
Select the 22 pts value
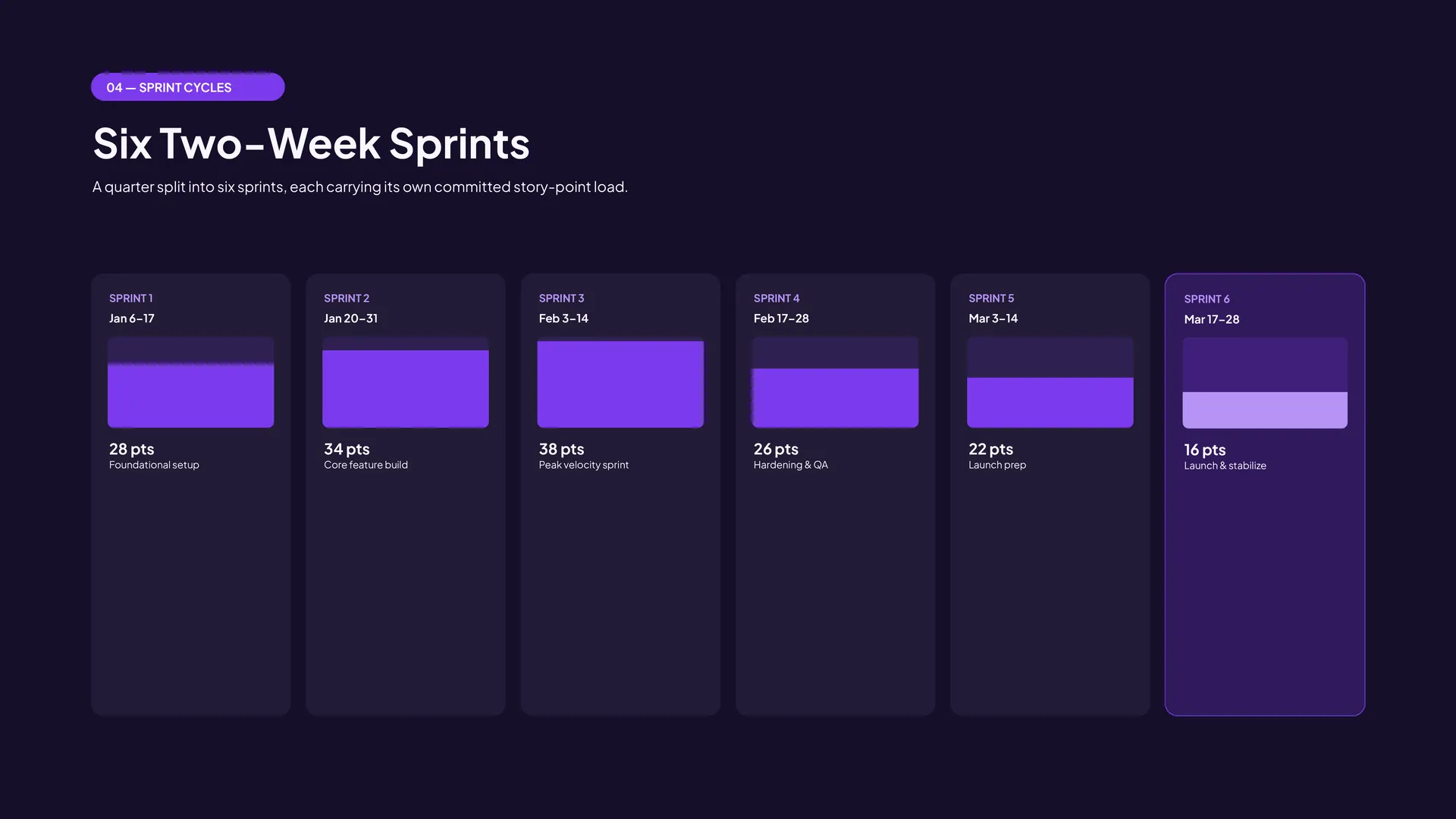[x=990, y=449]
